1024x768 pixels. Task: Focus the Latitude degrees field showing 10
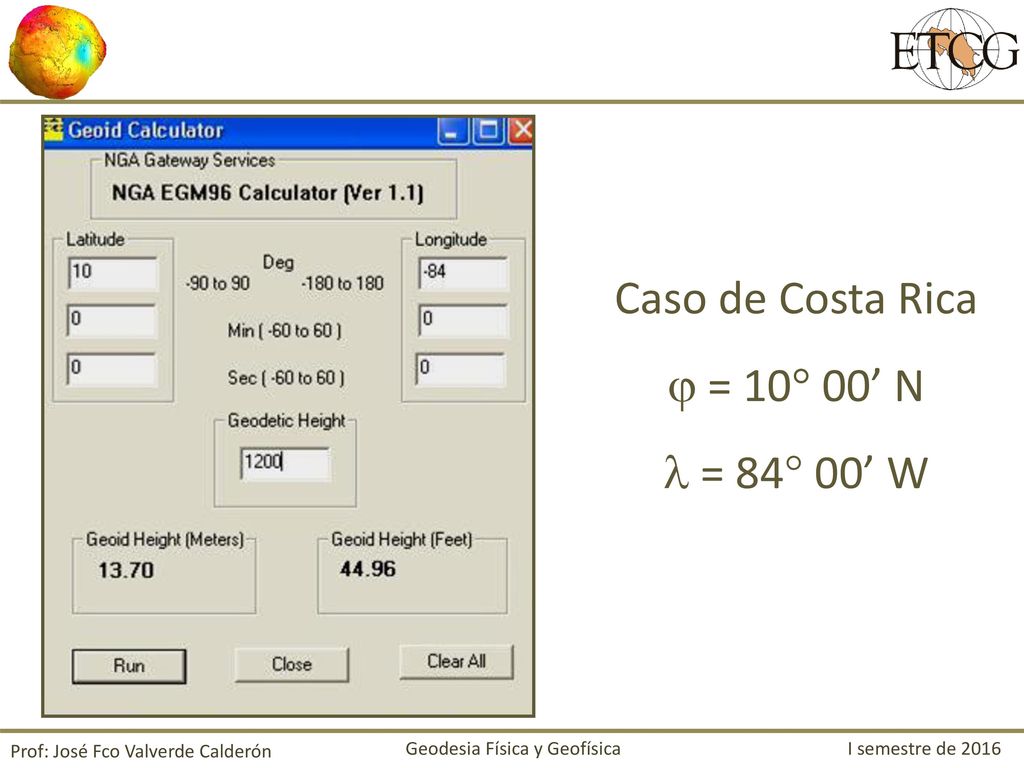(112, 273)
